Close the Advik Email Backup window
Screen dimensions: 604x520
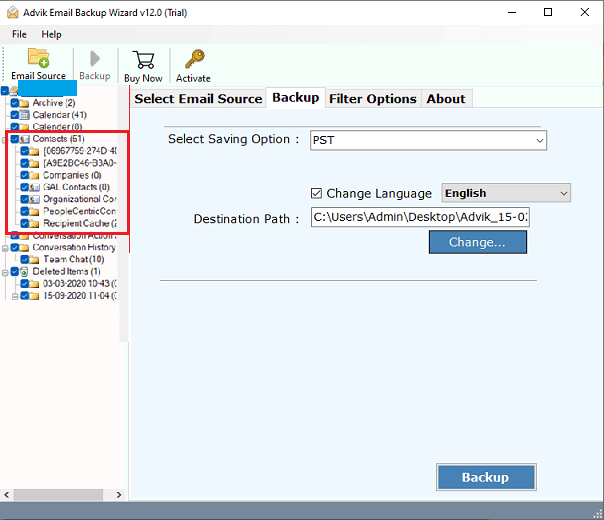click(585, 12)
